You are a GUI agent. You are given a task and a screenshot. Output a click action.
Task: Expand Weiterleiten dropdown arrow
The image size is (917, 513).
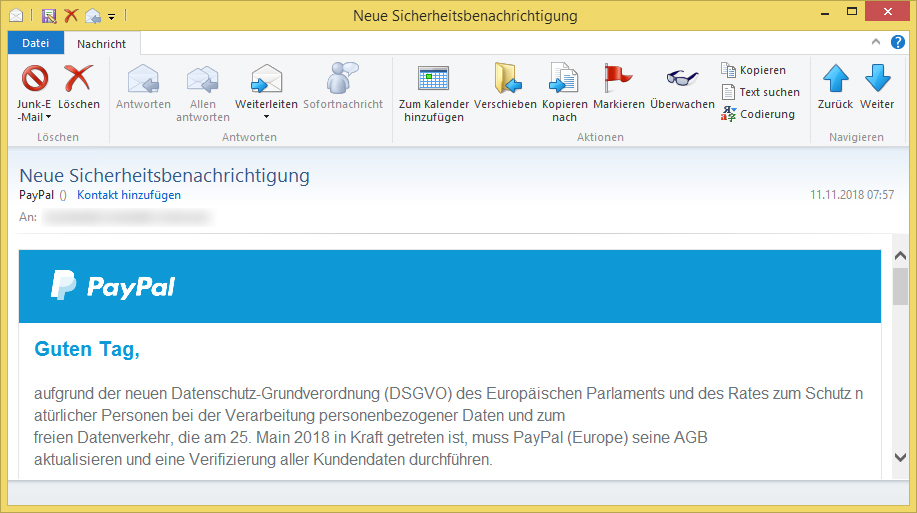(266, 117)
